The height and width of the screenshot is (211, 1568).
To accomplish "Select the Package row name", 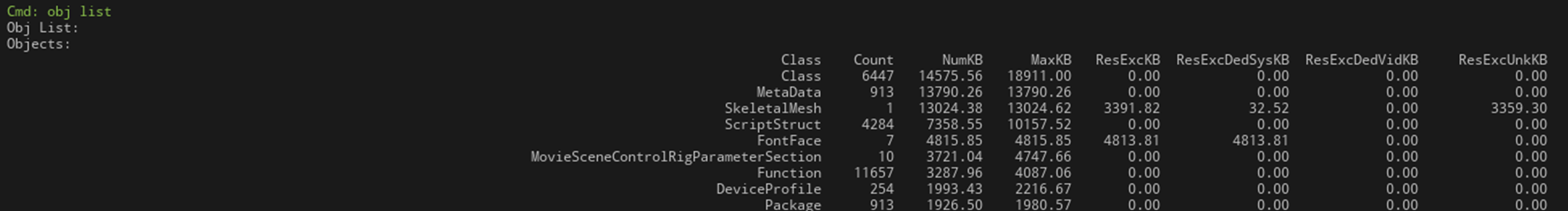I will tap(793, 205).
